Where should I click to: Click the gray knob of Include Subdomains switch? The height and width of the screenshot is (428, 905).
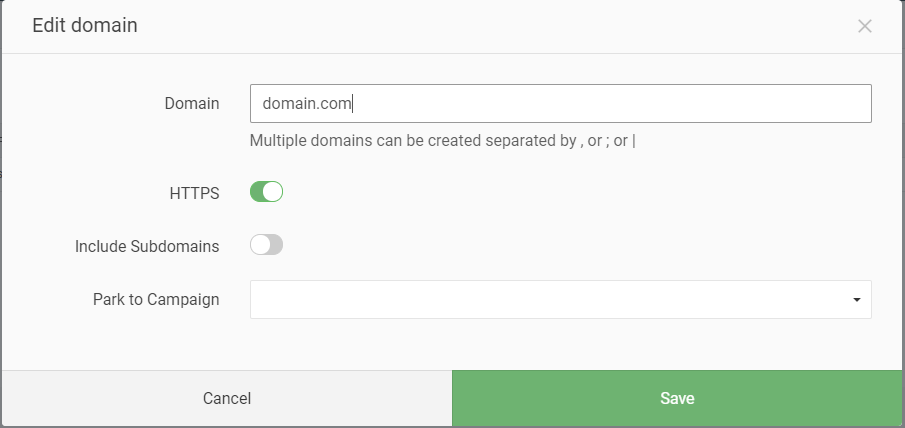(260, 245)
